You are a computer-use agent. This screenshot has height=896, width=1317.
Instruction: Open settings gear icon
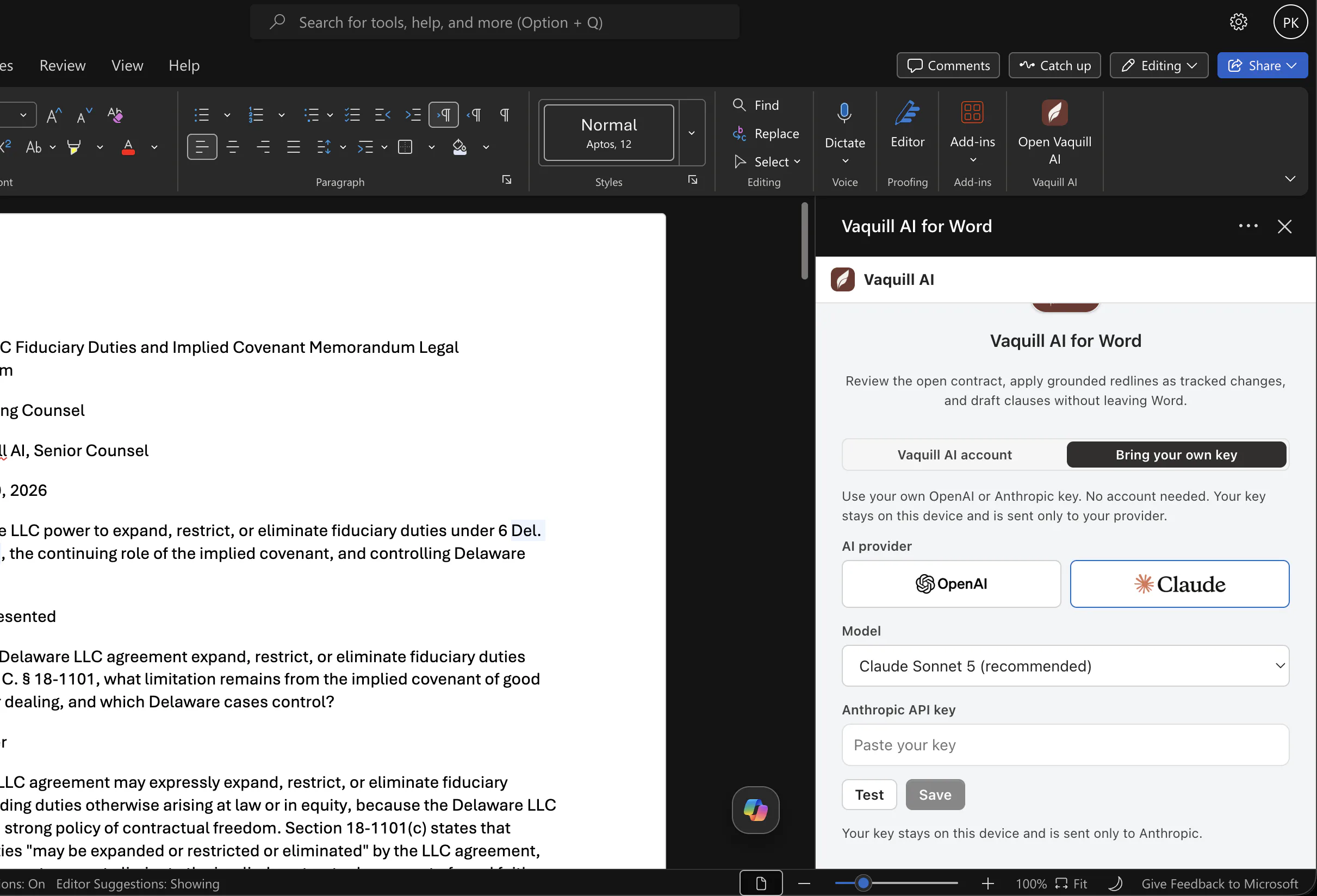(x=1238, y=22)
